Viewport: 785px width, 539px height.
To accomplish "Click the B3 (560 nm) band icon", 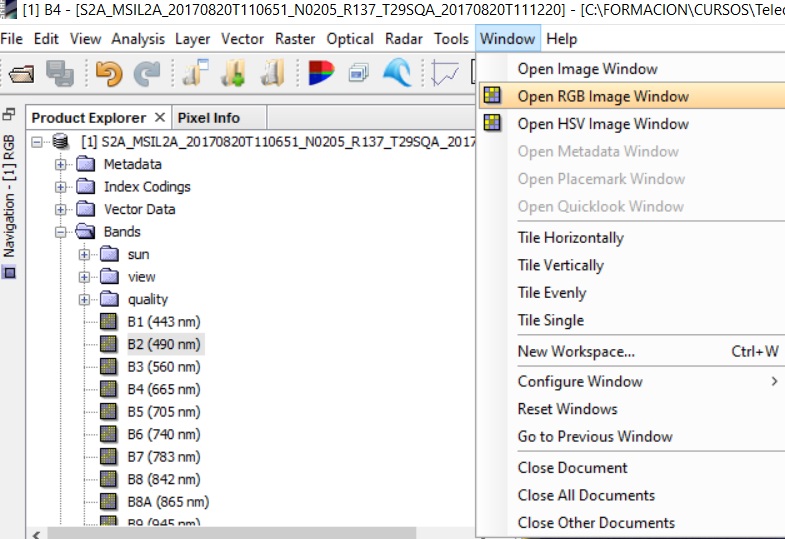I will (x=109, y=366).
